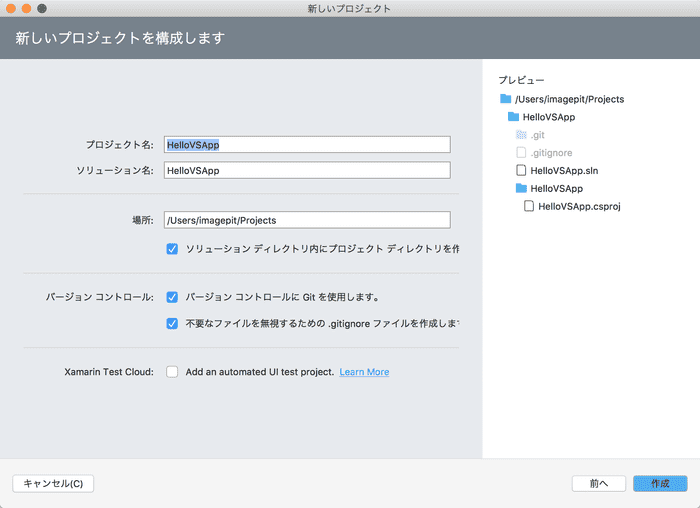Select HelloVSApp.sln in the preview tree
The height and width of the screenshot is (508, 700).
click(x=564, y=171)
